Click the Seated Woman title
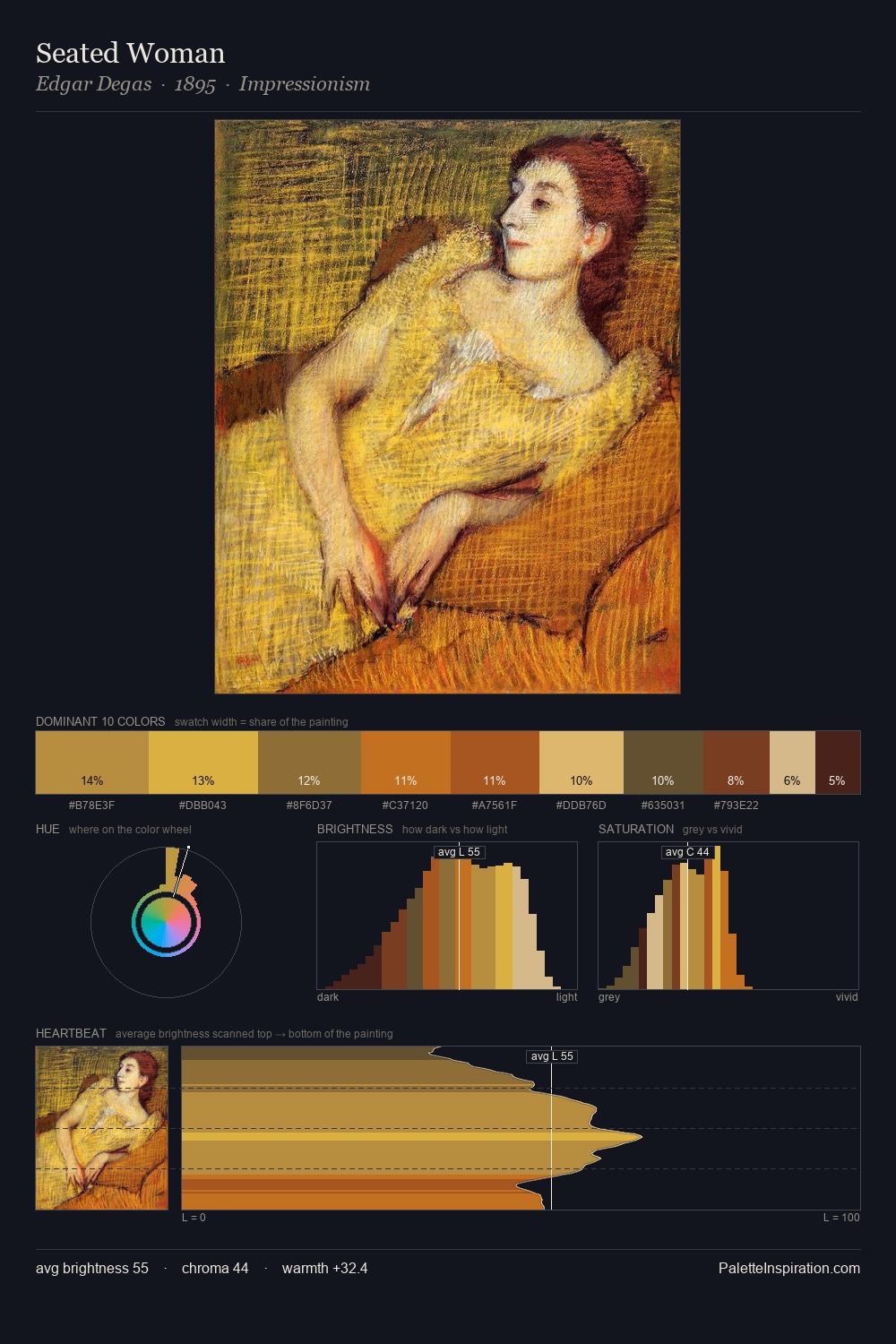Image resolution: width=896 pixels, height=1344 pixels. coord(131,53)
